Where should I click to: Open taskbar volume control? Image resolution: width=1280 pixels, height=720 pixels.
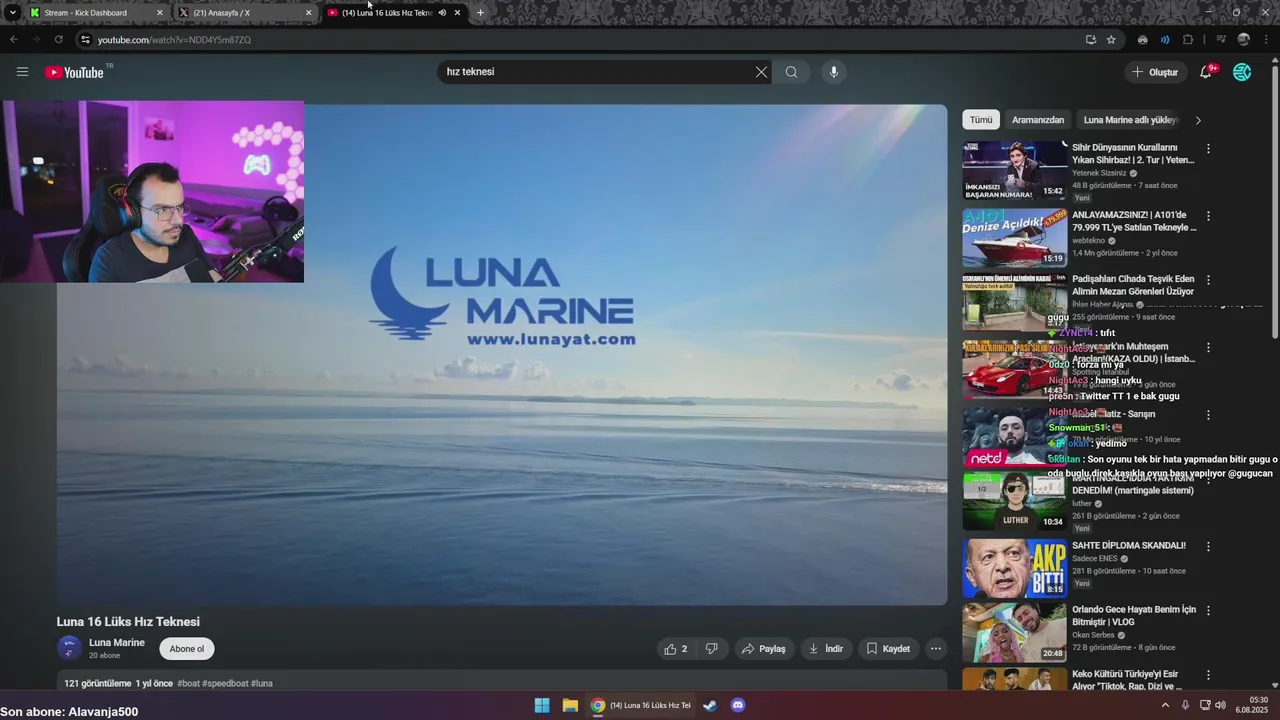pos(1220,705)
